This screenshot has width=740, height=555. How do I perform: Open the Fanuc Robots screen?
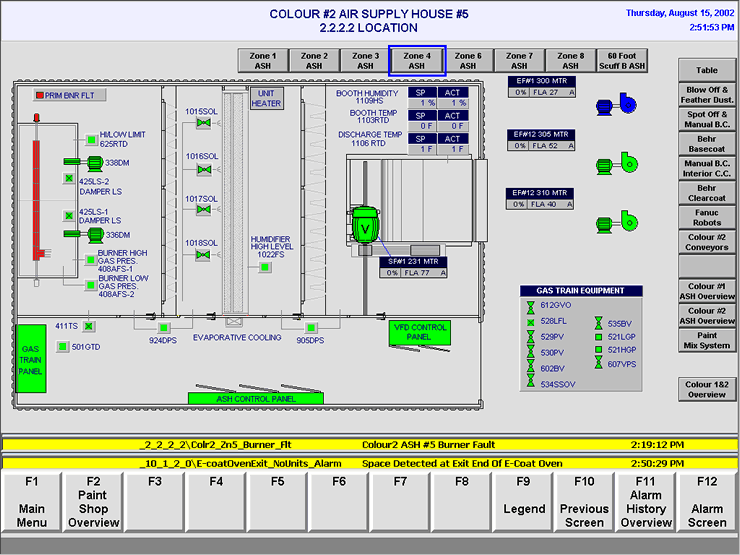pos(707,217)
